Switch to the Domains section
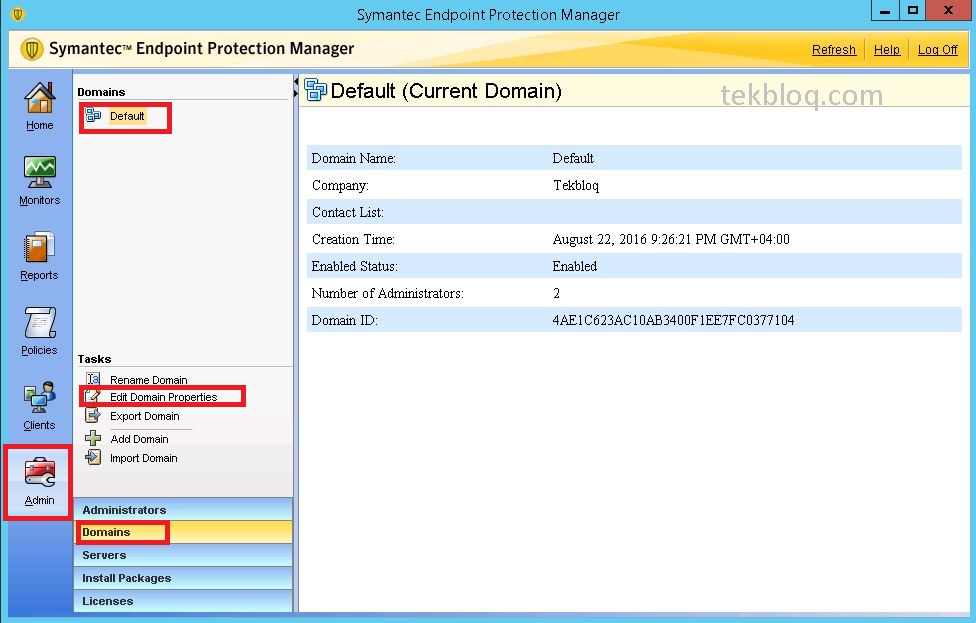This screenshot has width=976, height=623. (x=183, y=532)
